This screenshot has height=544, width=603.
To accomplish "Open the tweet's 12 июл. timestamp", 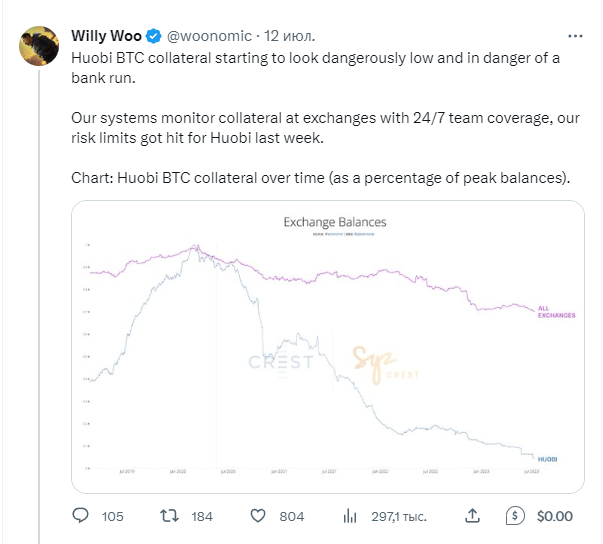I will pos(290,36).
